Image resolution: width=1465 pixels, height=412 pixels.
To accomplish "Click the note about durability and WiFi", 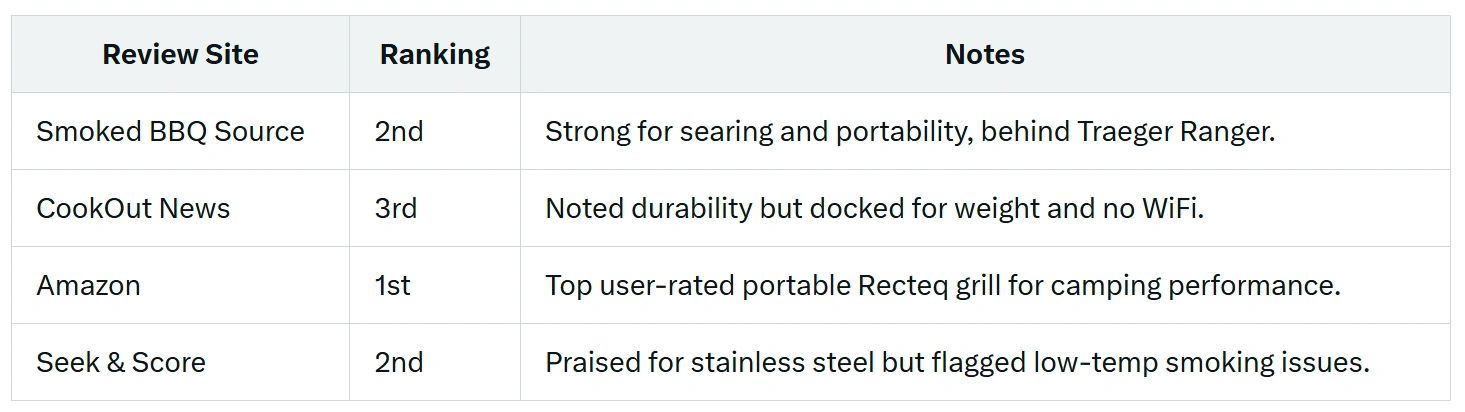I will click(874, 209).
